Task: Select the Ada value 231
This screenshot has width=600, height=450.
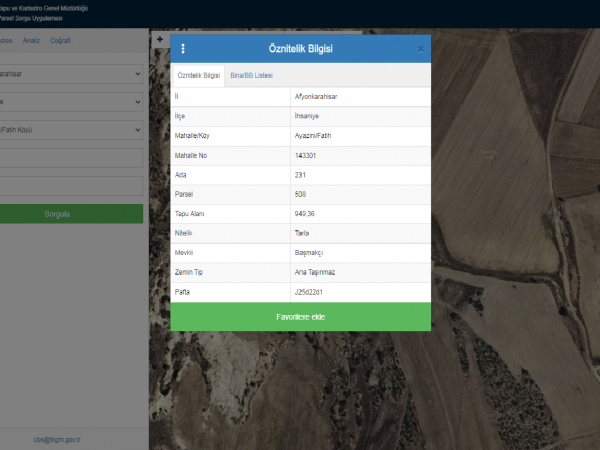Action: click(360, 175)
